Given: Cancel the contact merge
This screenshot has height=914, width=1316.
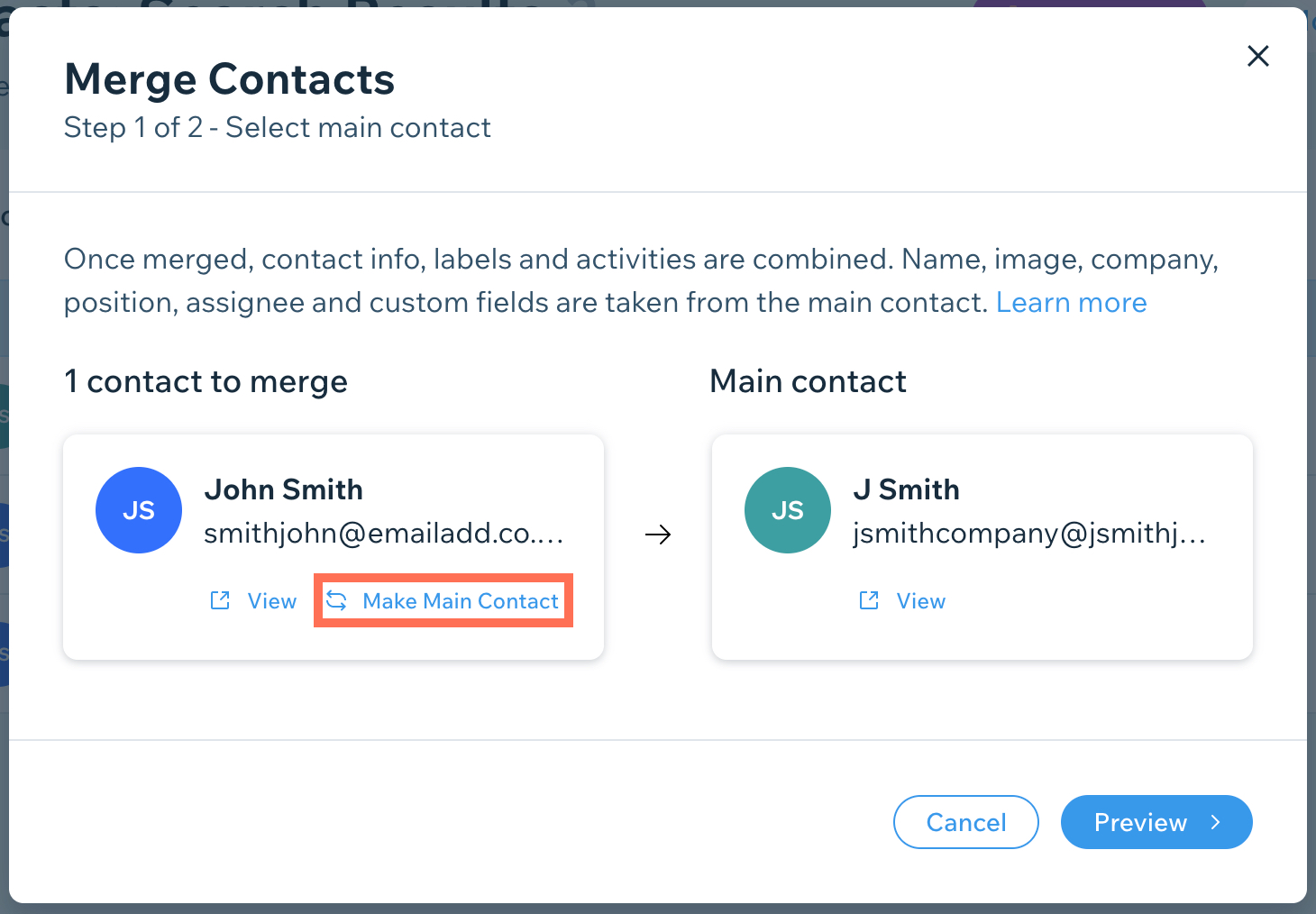Looking at the screenshot, I should (x=965, y=822).
